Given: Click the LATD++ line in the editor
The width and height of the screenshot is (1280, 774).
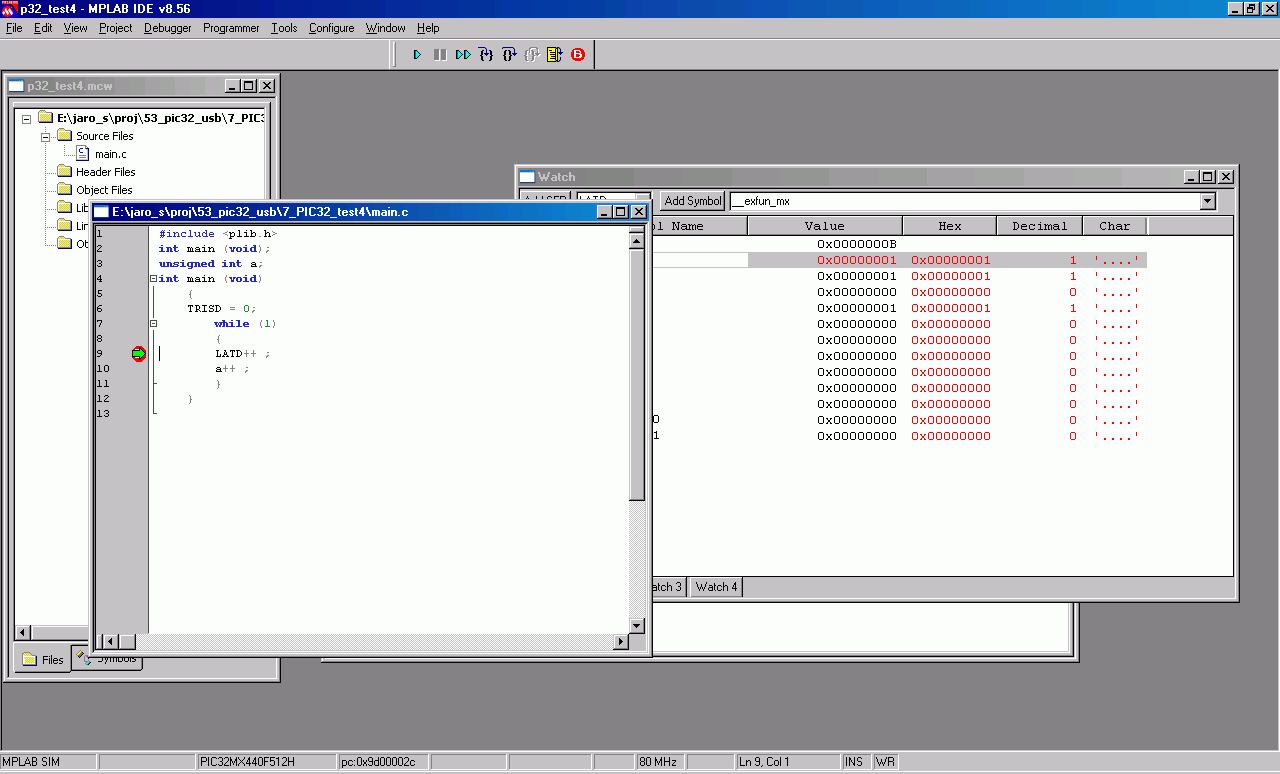Looking at the screenshot, I should [x=243, y=354].
